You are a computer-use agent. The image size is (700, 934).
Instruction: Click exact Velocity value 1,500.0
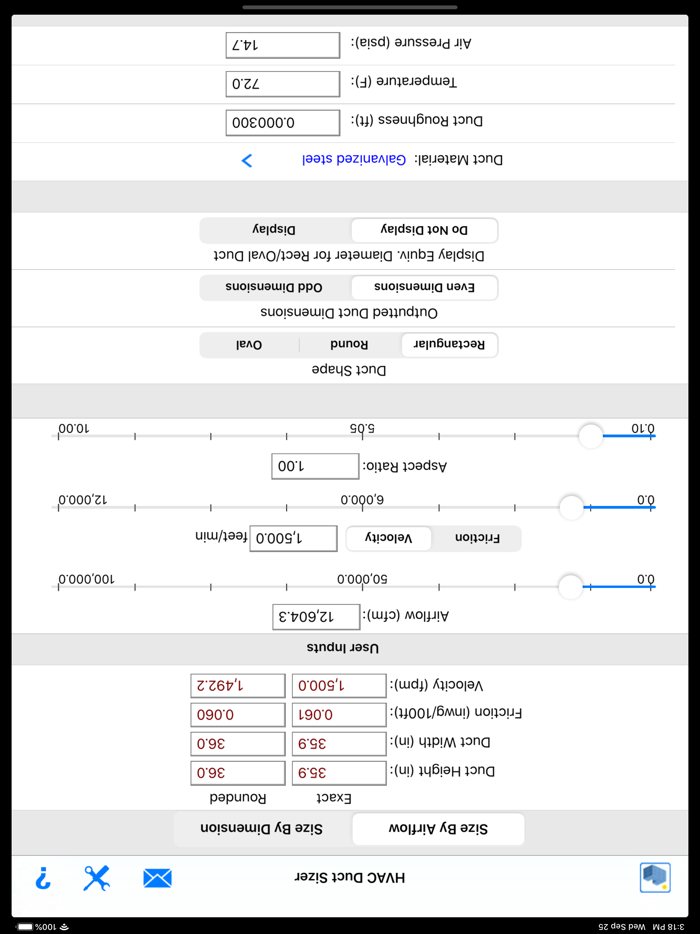[339, 686]
